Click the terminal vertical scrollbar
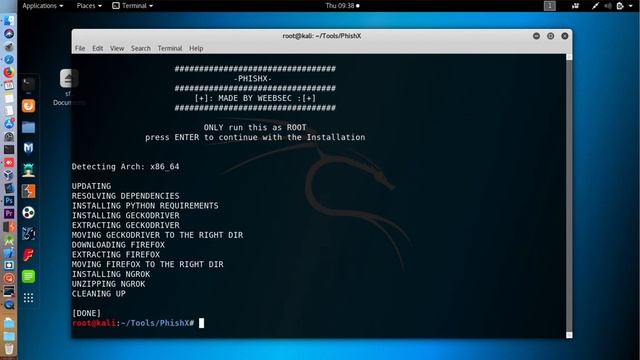Viewport: 640px width, 360px height. point(569,196)
